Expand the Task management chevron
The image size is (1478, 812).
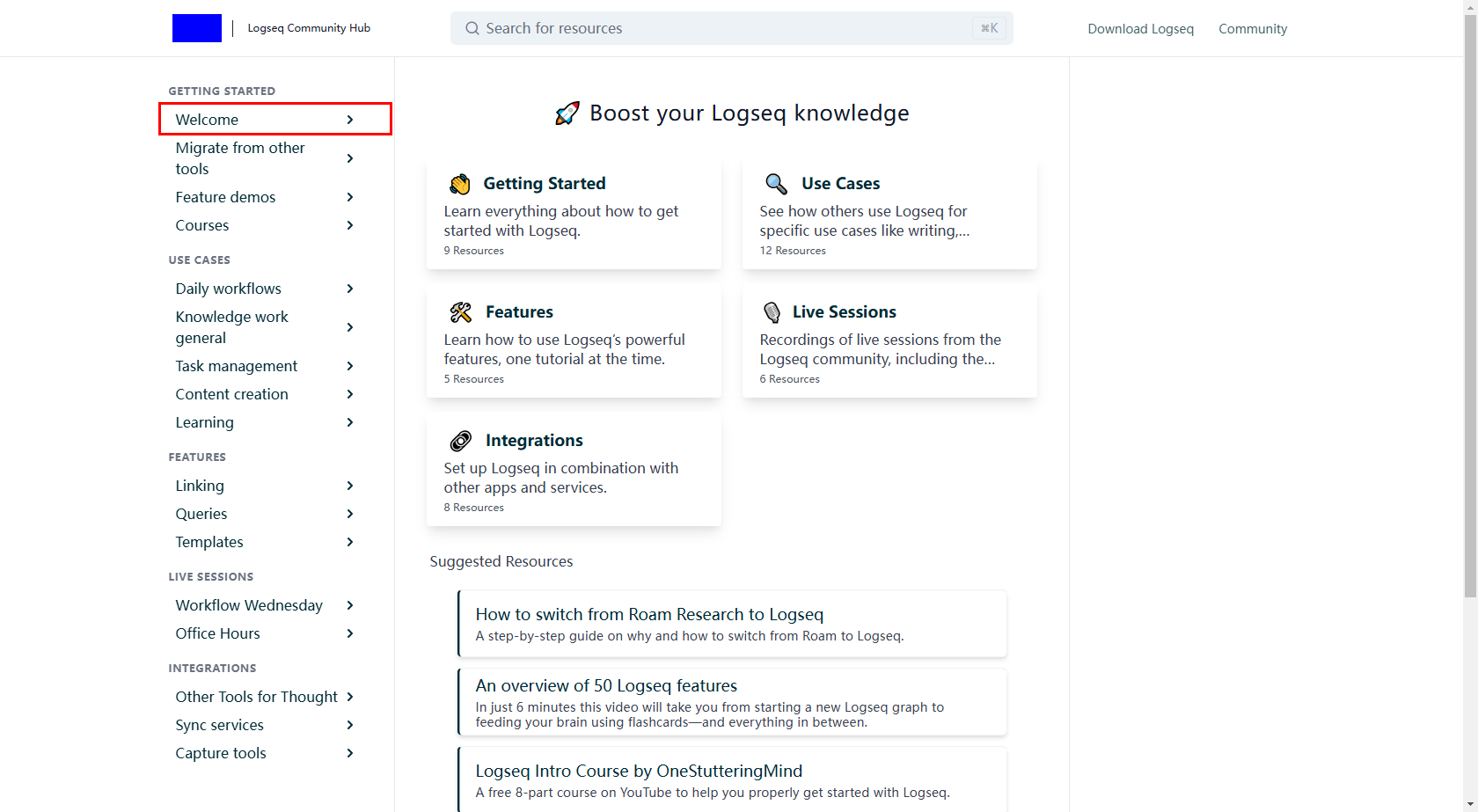click(x=350, y=366)
